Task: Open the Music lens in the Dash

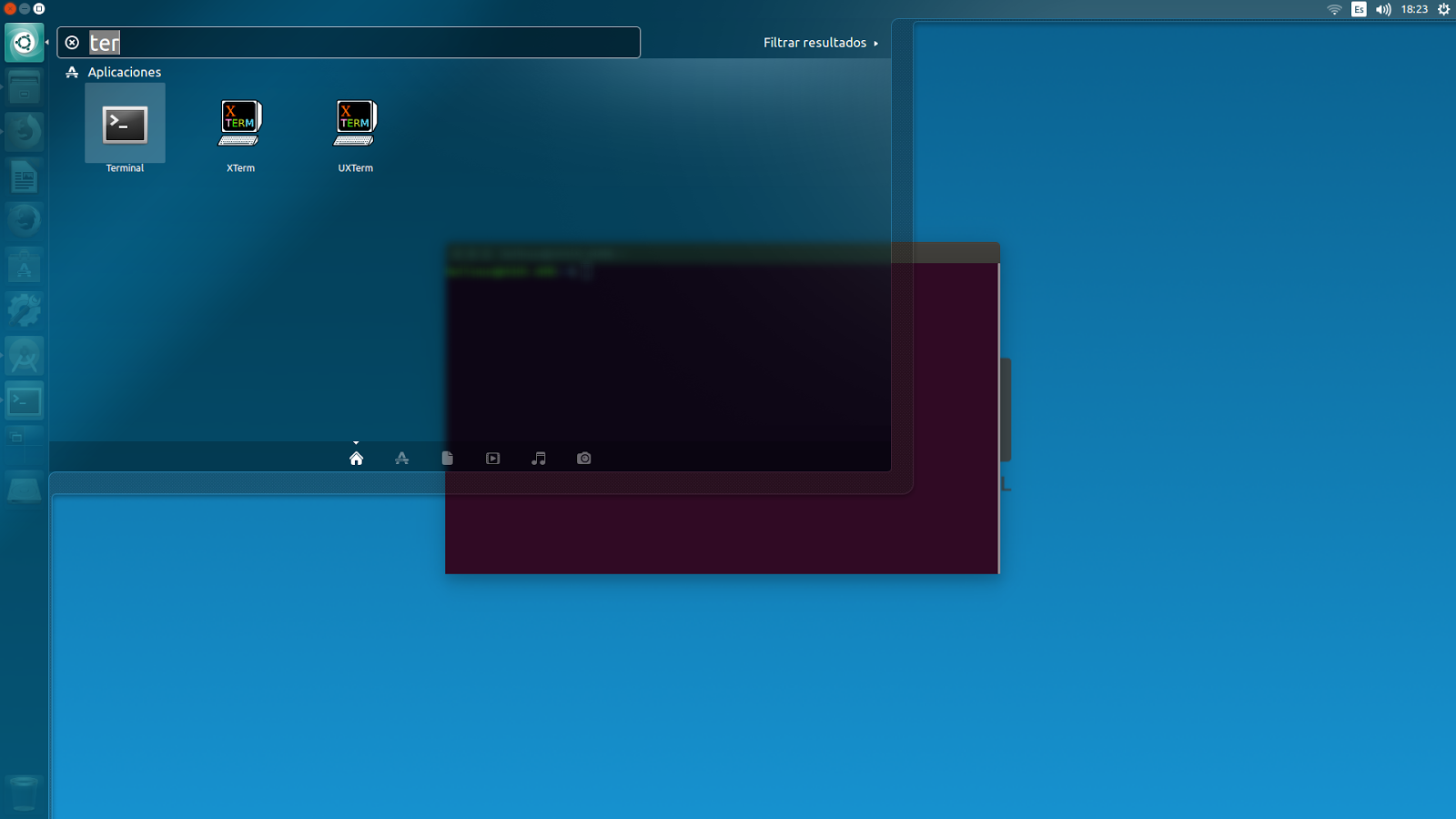Action: click(538, 458)
